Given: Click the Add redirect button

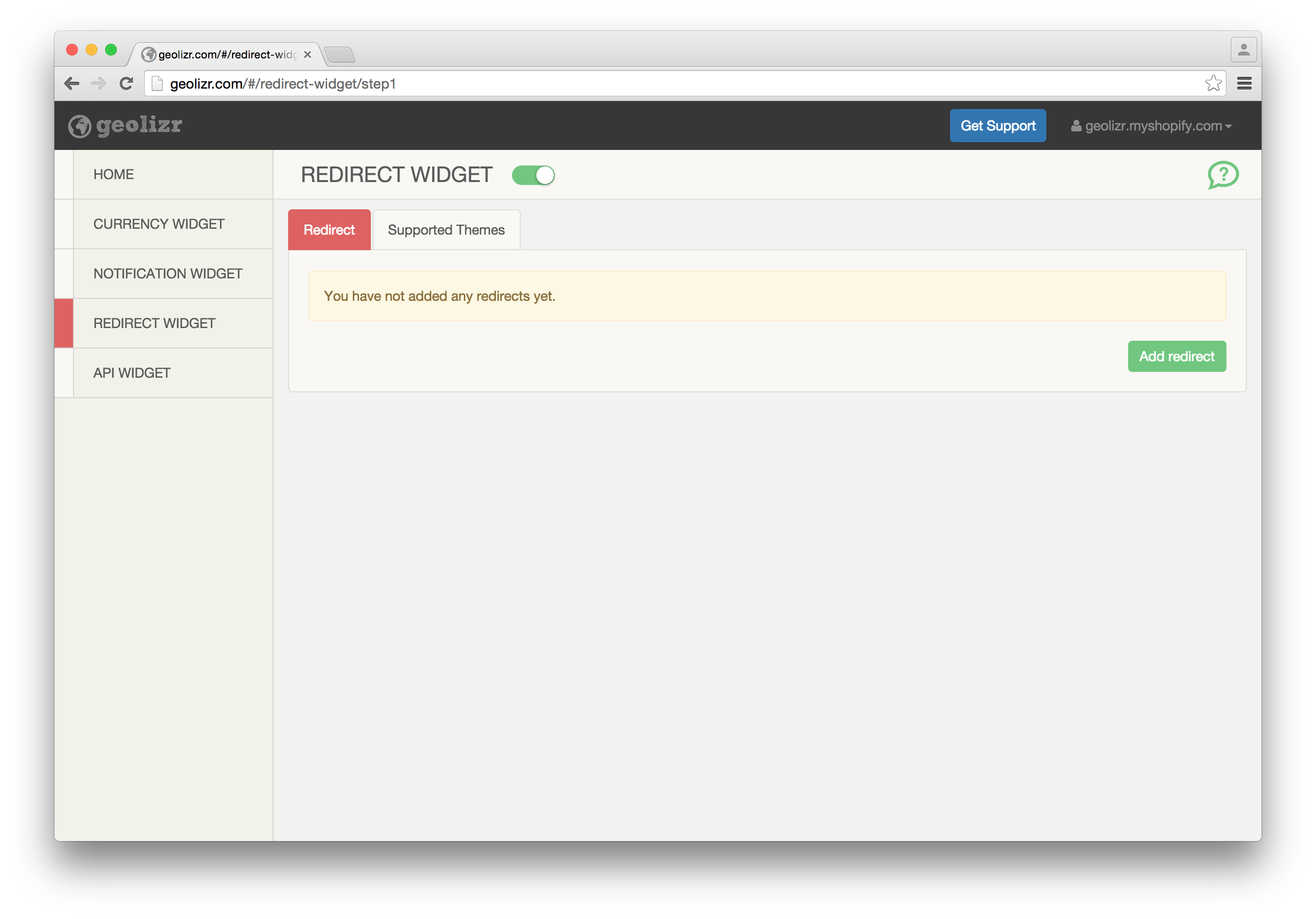Looking at the screenshot, I should tap(1176, 357).
